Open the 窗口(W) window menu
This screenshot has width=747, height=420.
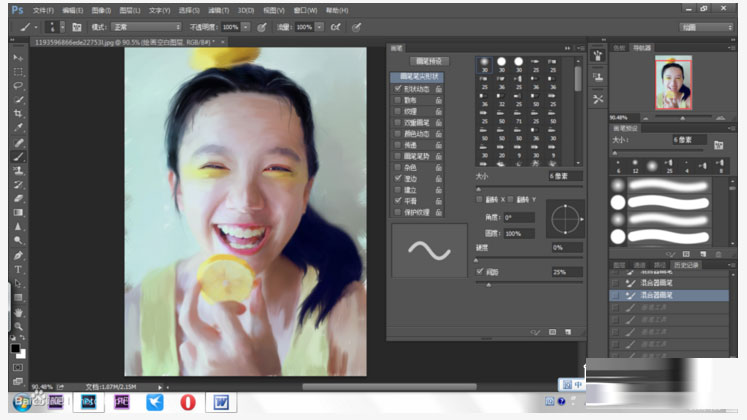pyautogui.click(x=305, y=10)
